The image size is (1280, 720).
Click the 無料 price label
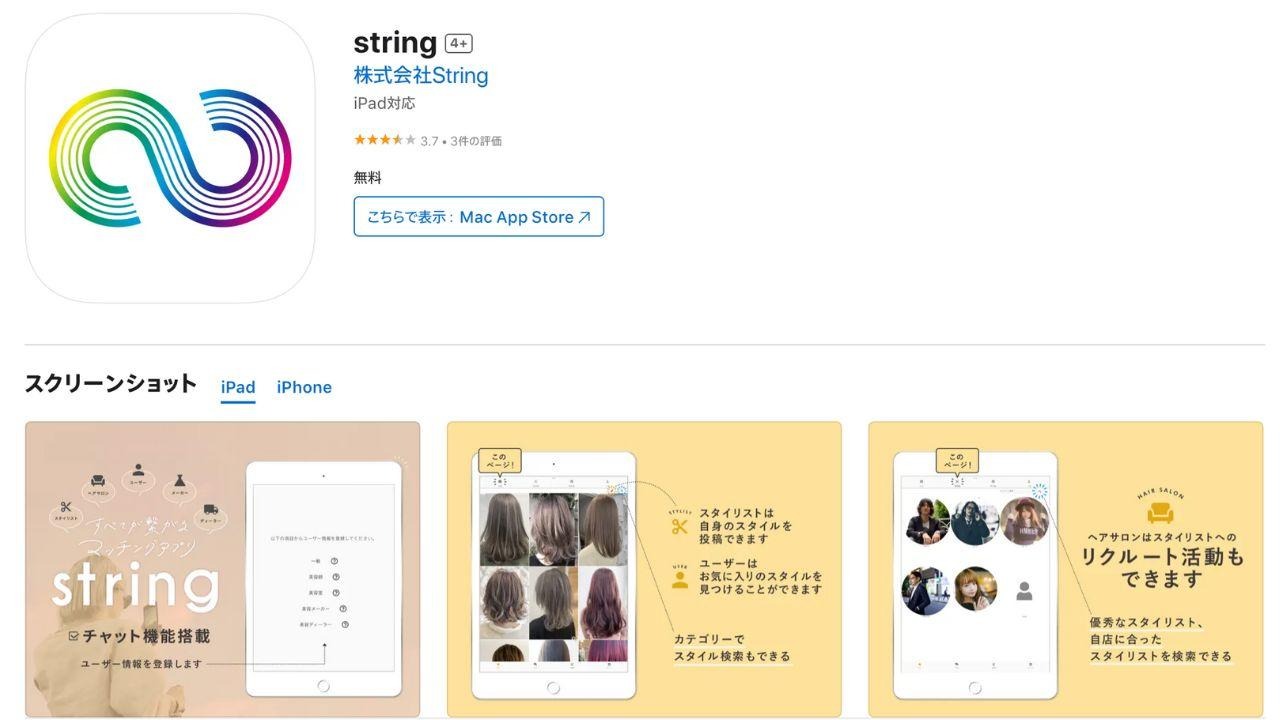point(368,178)
